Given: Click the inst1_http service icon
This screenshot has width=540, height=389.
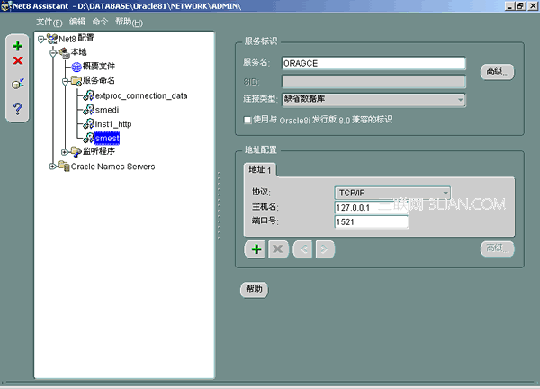Looking at the screenshot, I should click(x=89, y=124).
